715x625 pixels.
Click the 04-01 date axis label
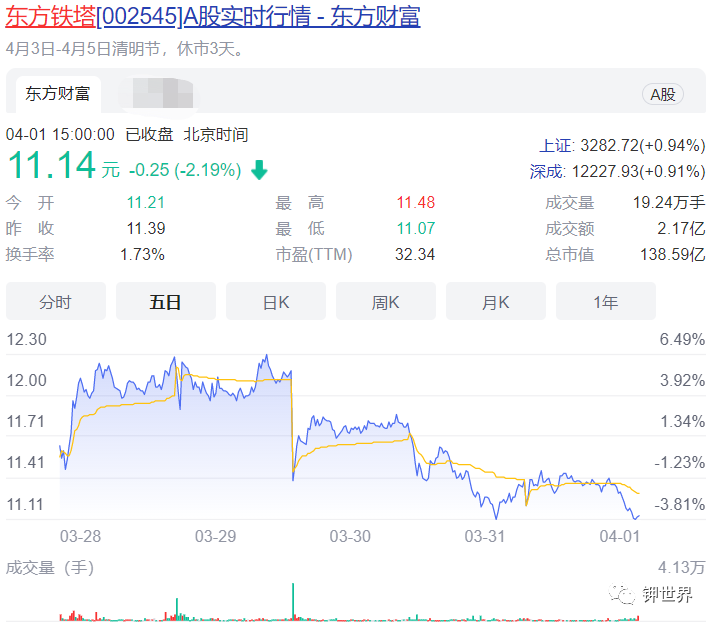[x=620, y=536]
